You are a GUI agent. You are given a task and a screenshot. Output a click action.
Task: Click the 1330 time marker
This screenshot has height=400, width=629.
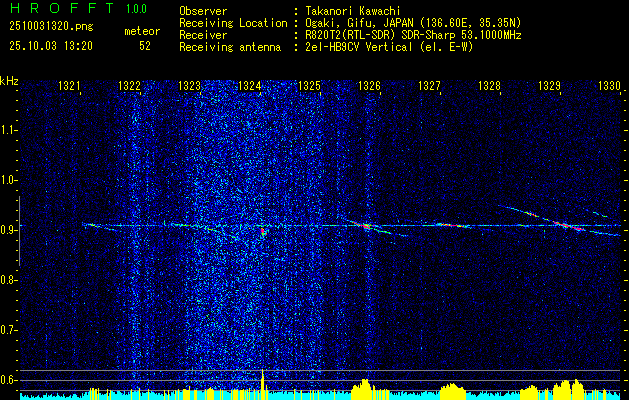(x=609, y=85)
